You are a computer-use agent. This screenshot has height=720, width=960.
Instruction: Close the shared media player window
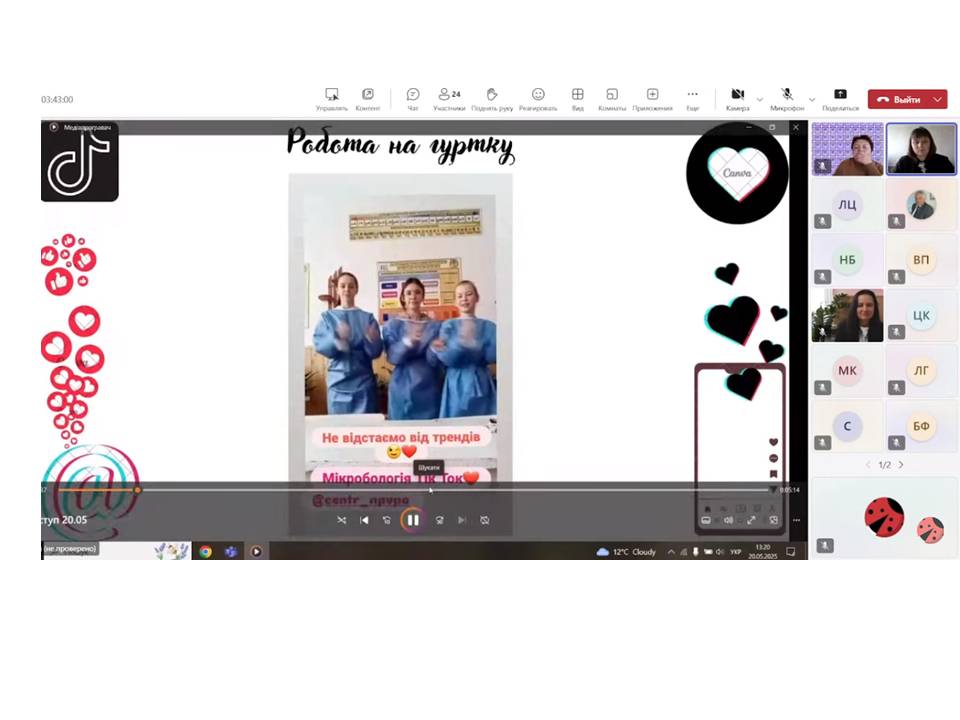click(x=795, y=127)
